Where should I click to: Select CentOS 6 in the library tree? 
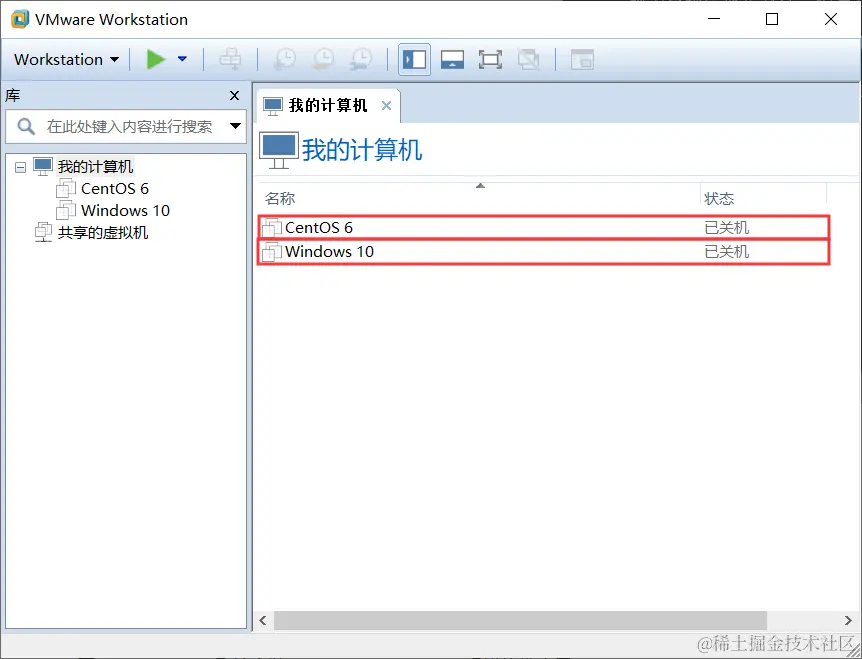114,189
